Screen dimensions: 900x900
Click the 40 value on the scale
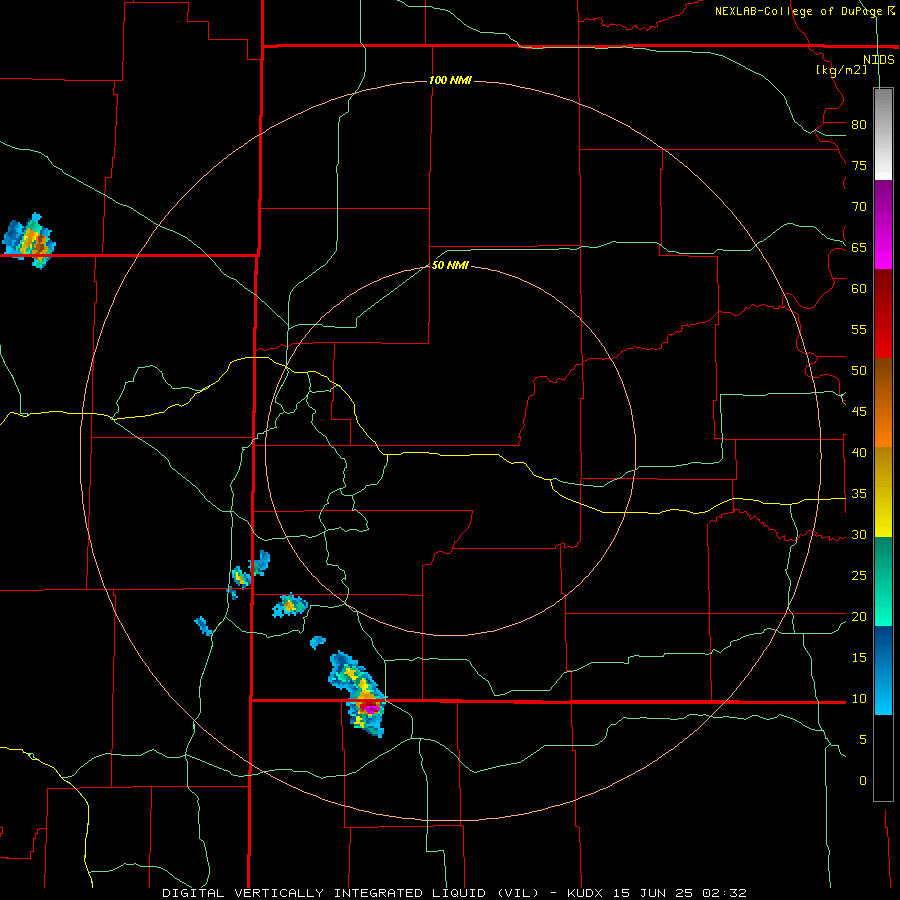click(x=859, y=453)
